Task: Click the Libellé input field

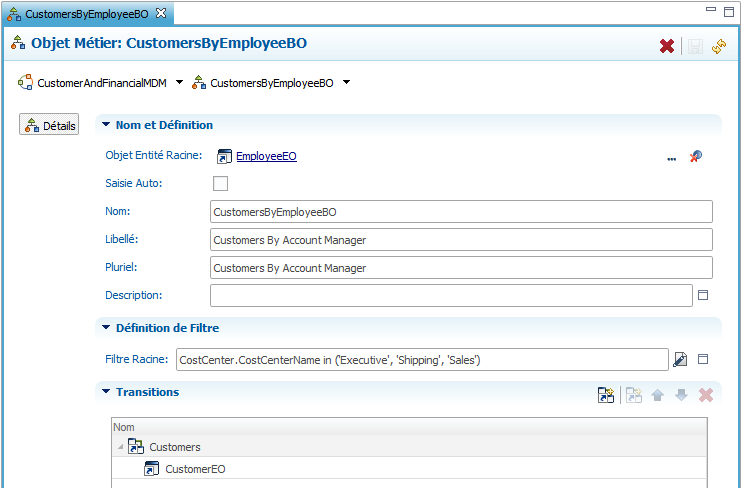Action: pyautogui.click(x=461, y=240)
